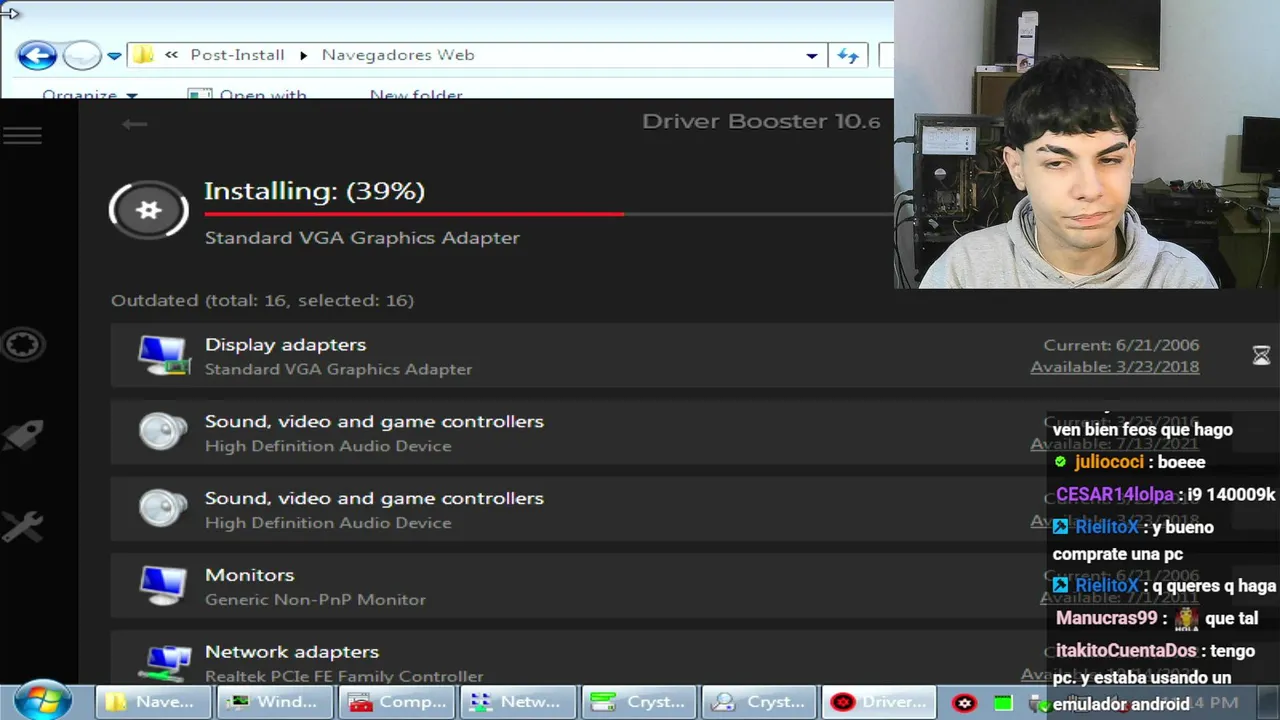Click the second High Definition Audio speaker icon
Viewport: 1280px width, 720px height.
pos(163,508)
